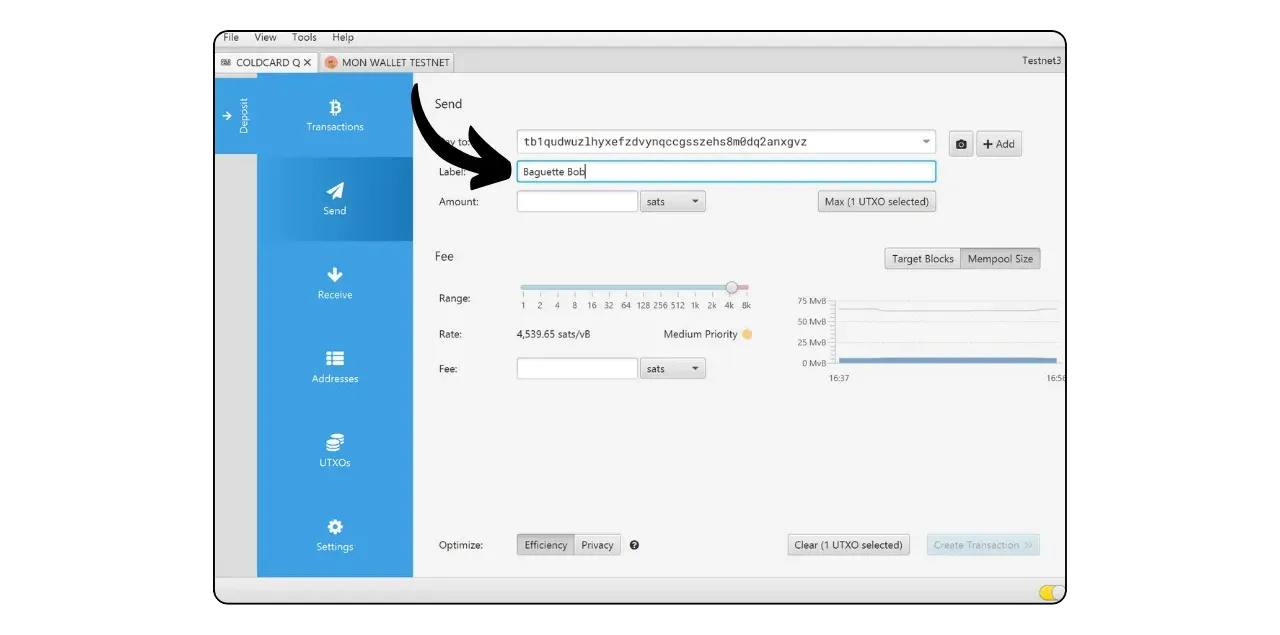Toggle the yellow connection switch
1280x635 pixels.
[1051, 592]
